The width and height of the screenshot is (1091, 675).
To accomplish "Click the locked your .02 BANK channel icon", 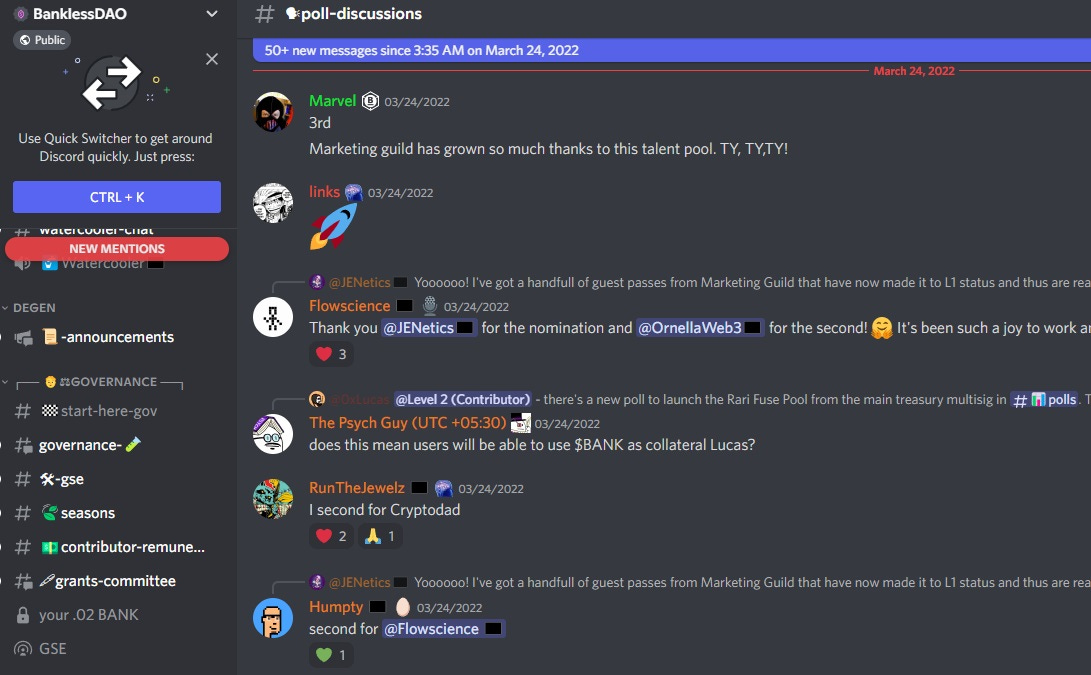I will [x=23, y=615].
